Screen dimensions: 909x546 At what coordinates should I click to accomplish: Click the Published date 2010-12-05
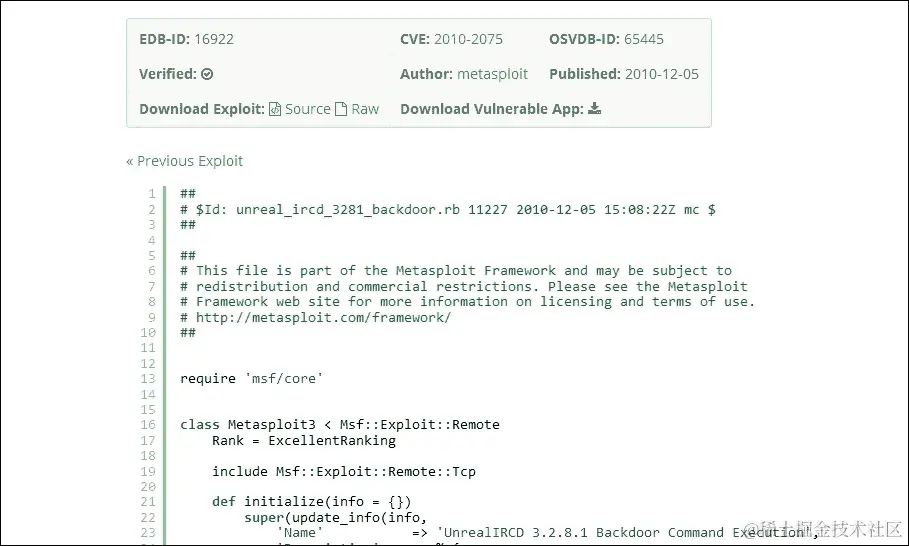point(661,74)
